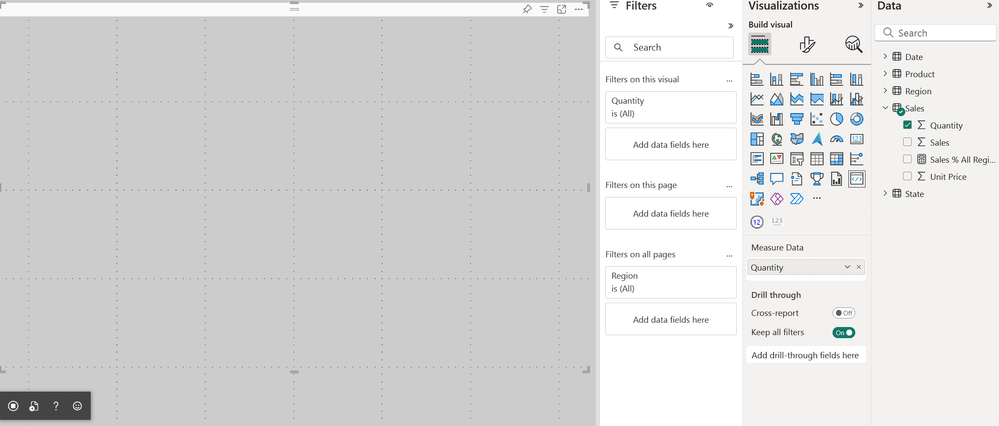Open the visual header more options menu

pyautogui.click(x=579, y=9)
